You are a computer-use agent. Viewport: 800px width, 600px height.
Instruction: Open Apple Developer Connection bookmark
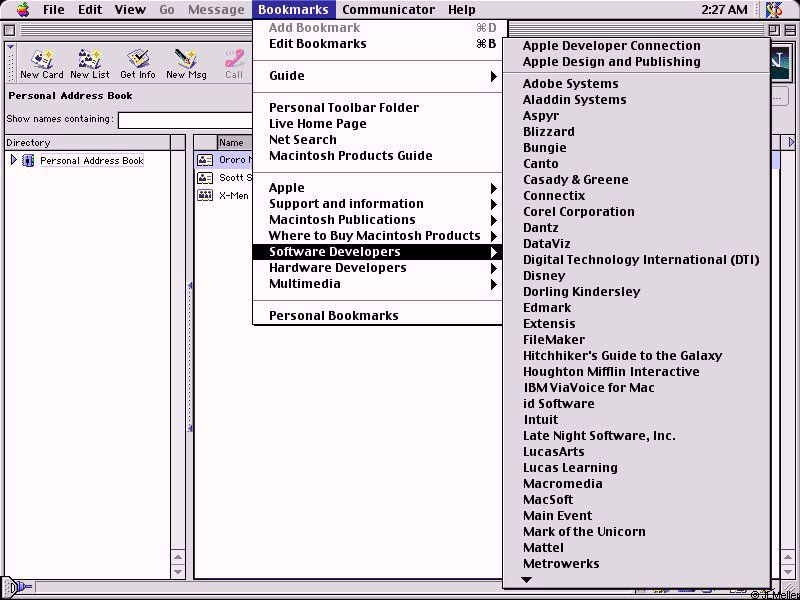tap(636, 46)
